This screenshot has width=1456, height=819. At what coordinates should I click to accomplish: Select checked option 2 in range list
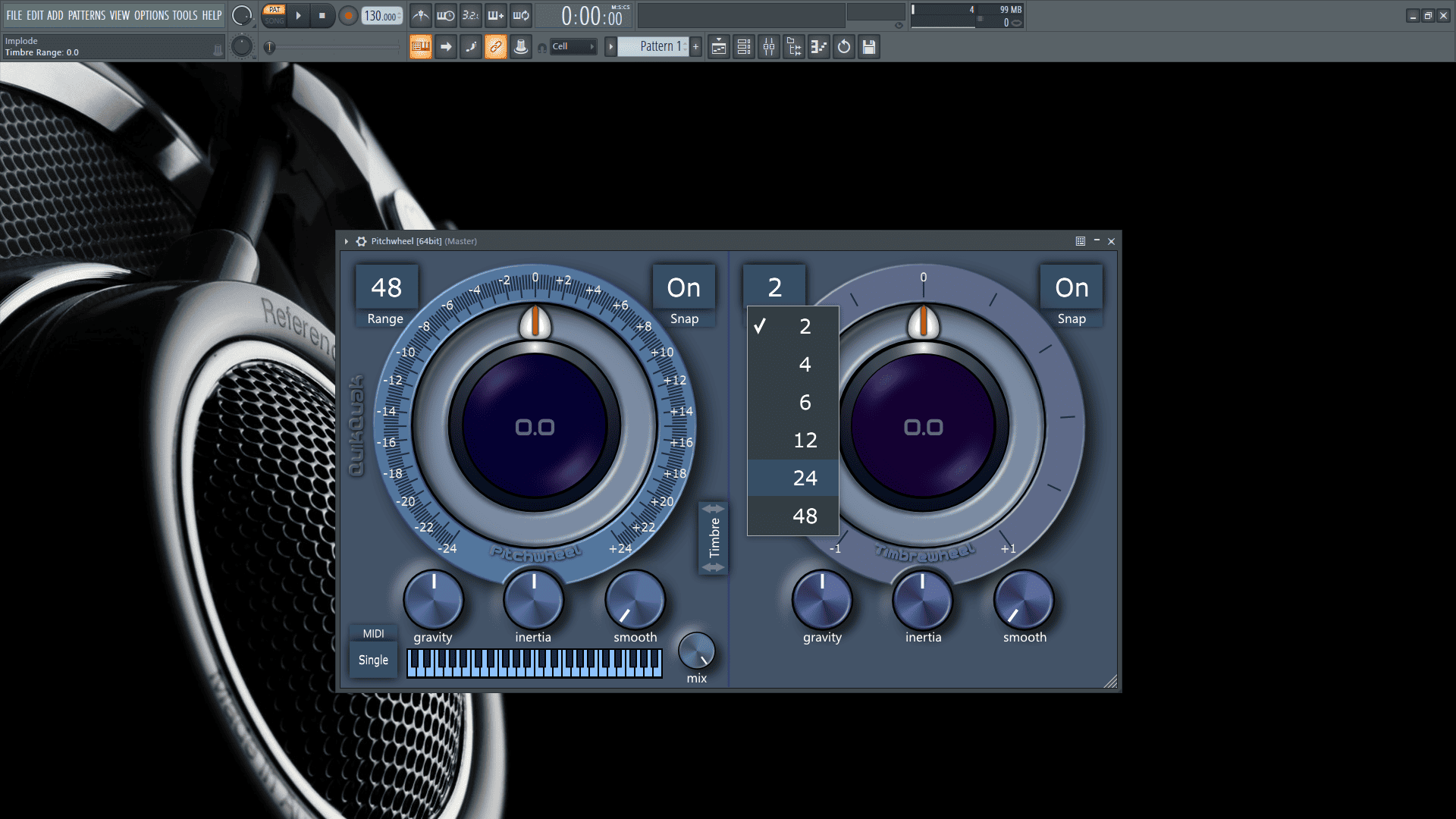(x=793, y=326)
